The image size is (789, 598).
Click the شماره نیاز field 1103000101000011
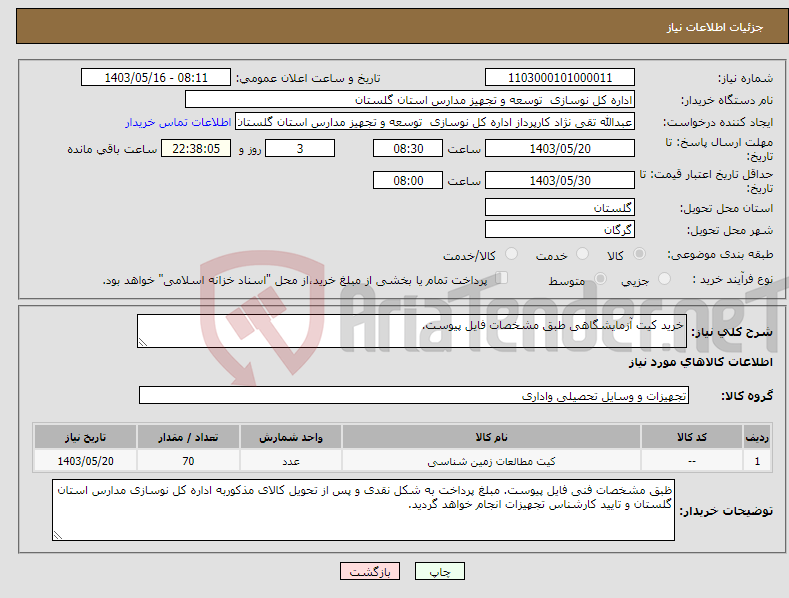(560, 78)
